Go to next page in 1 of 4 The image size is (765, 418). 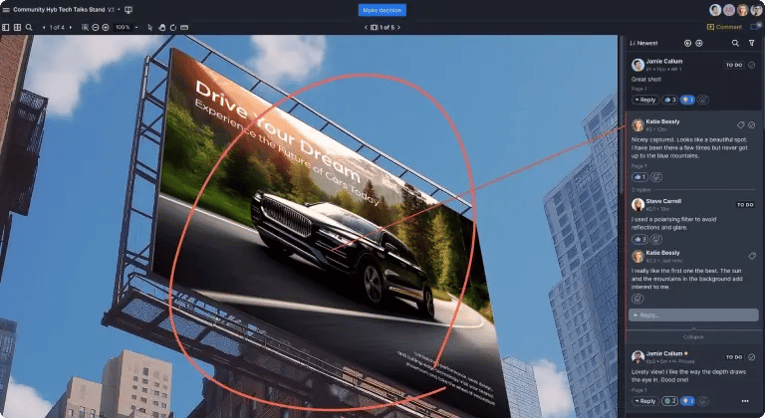pos(70,27)
